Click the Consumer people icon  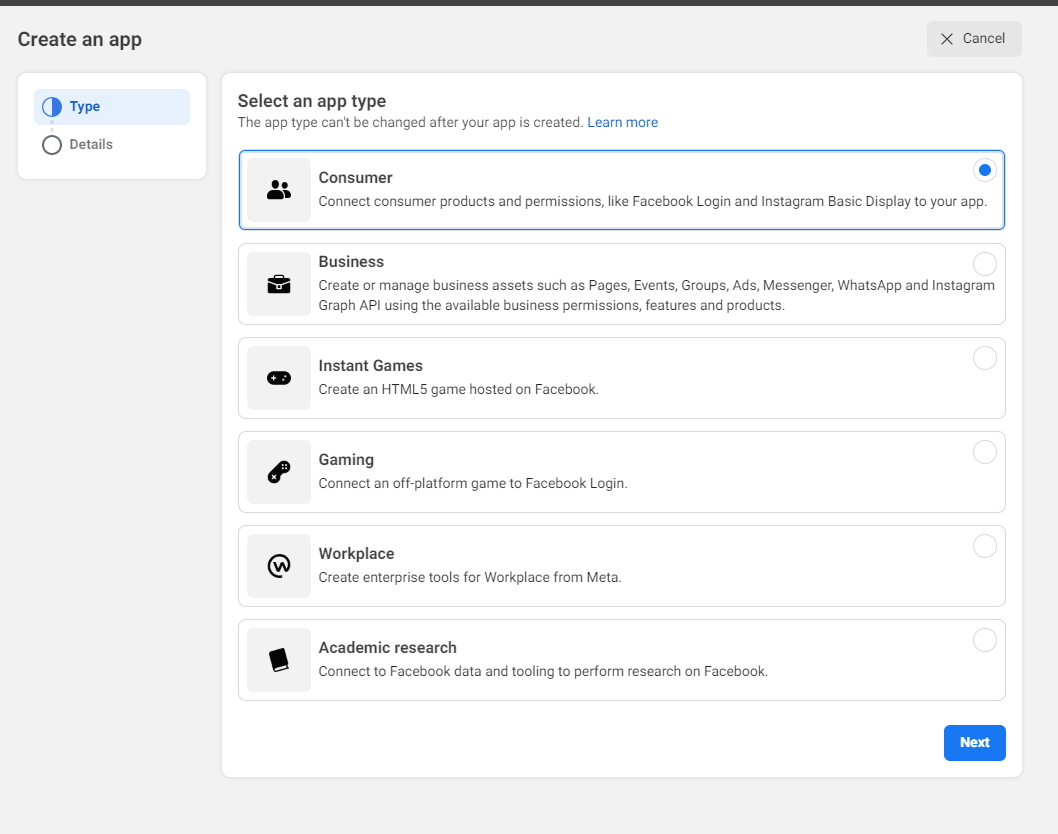pos(279,190)
